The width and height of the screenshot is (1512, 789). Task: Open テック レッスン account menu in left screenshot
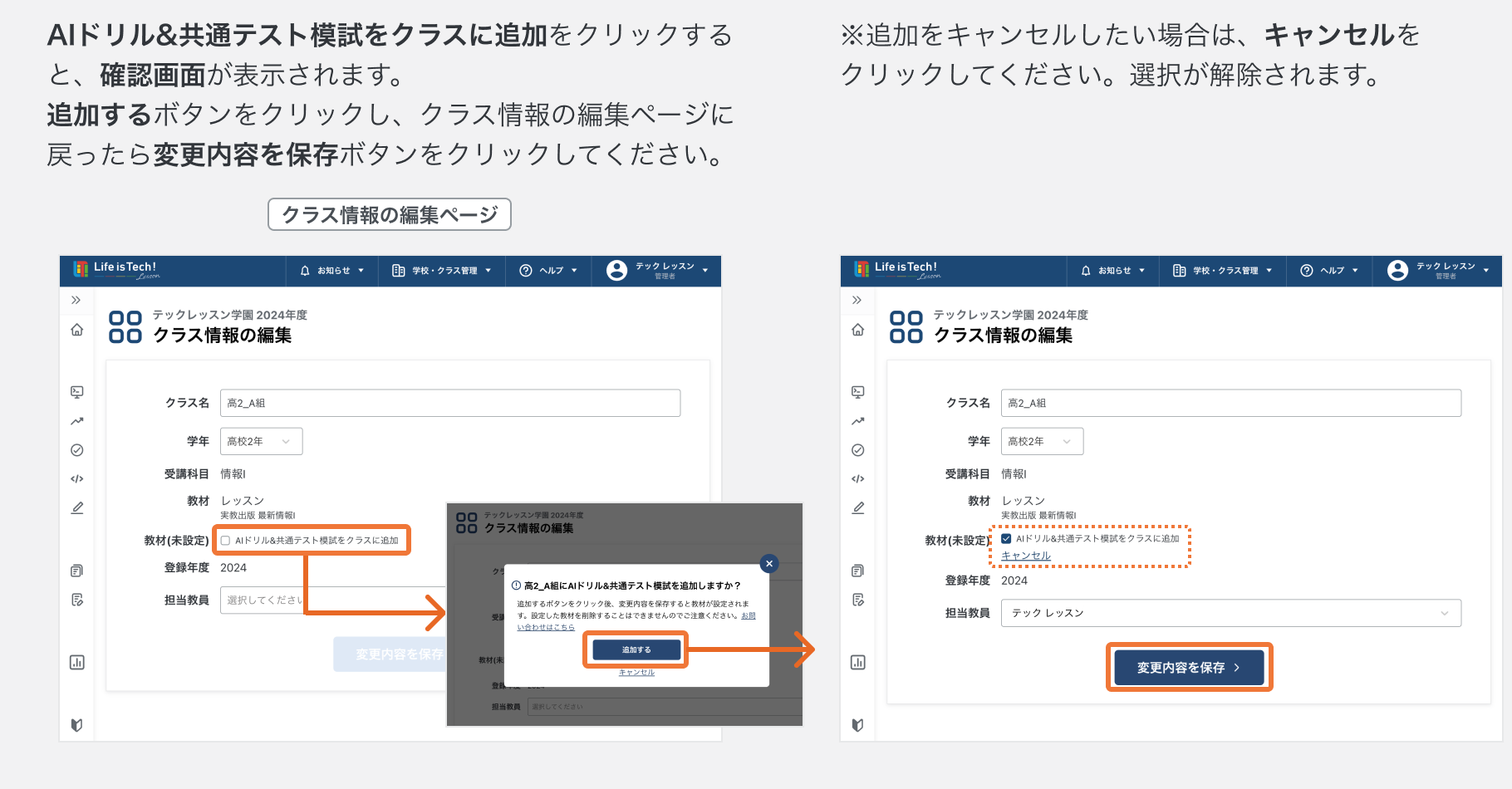pos(657,271)
